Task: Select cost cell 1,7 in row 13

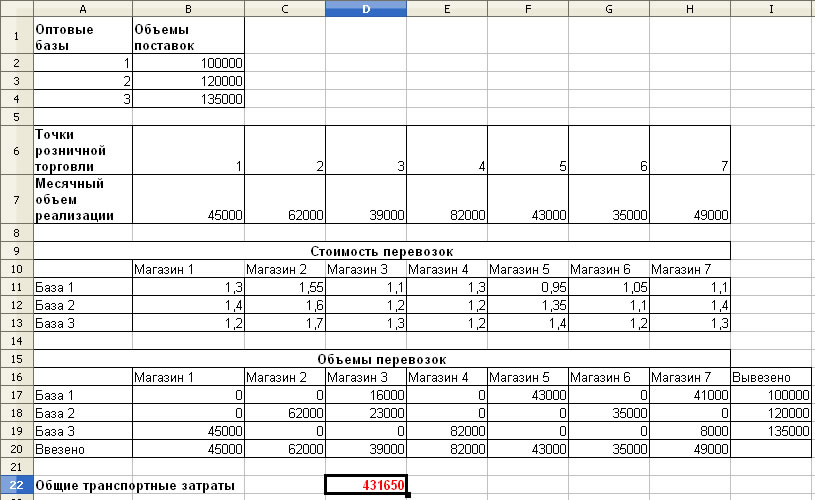Action: (x=285, y=323)
